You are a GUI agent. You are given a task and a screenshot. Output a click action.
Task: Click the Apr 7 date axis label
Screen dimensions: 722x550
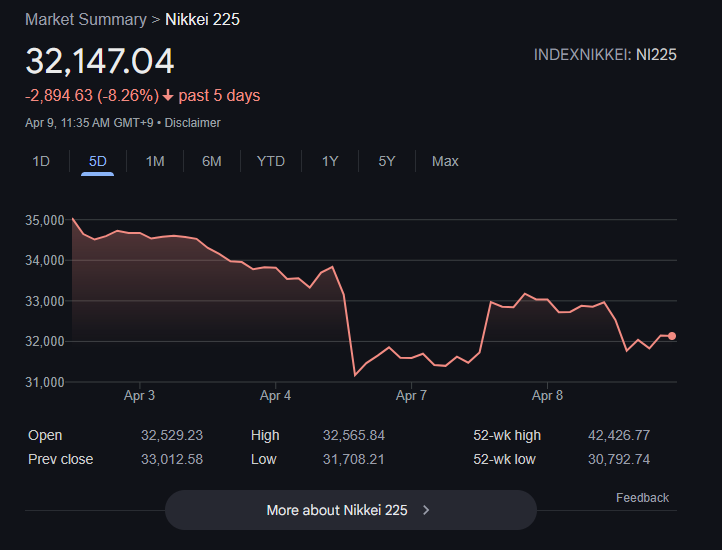[411, 396]
